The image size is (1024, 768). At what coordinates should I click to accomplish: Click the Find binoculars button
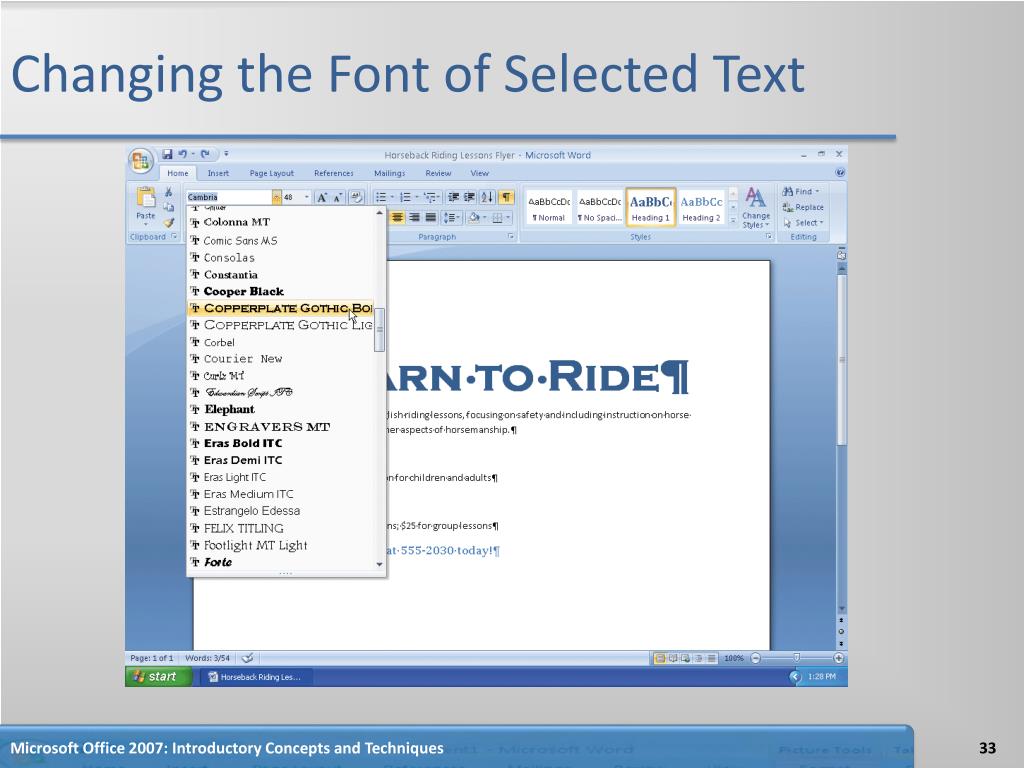[800, 191]
